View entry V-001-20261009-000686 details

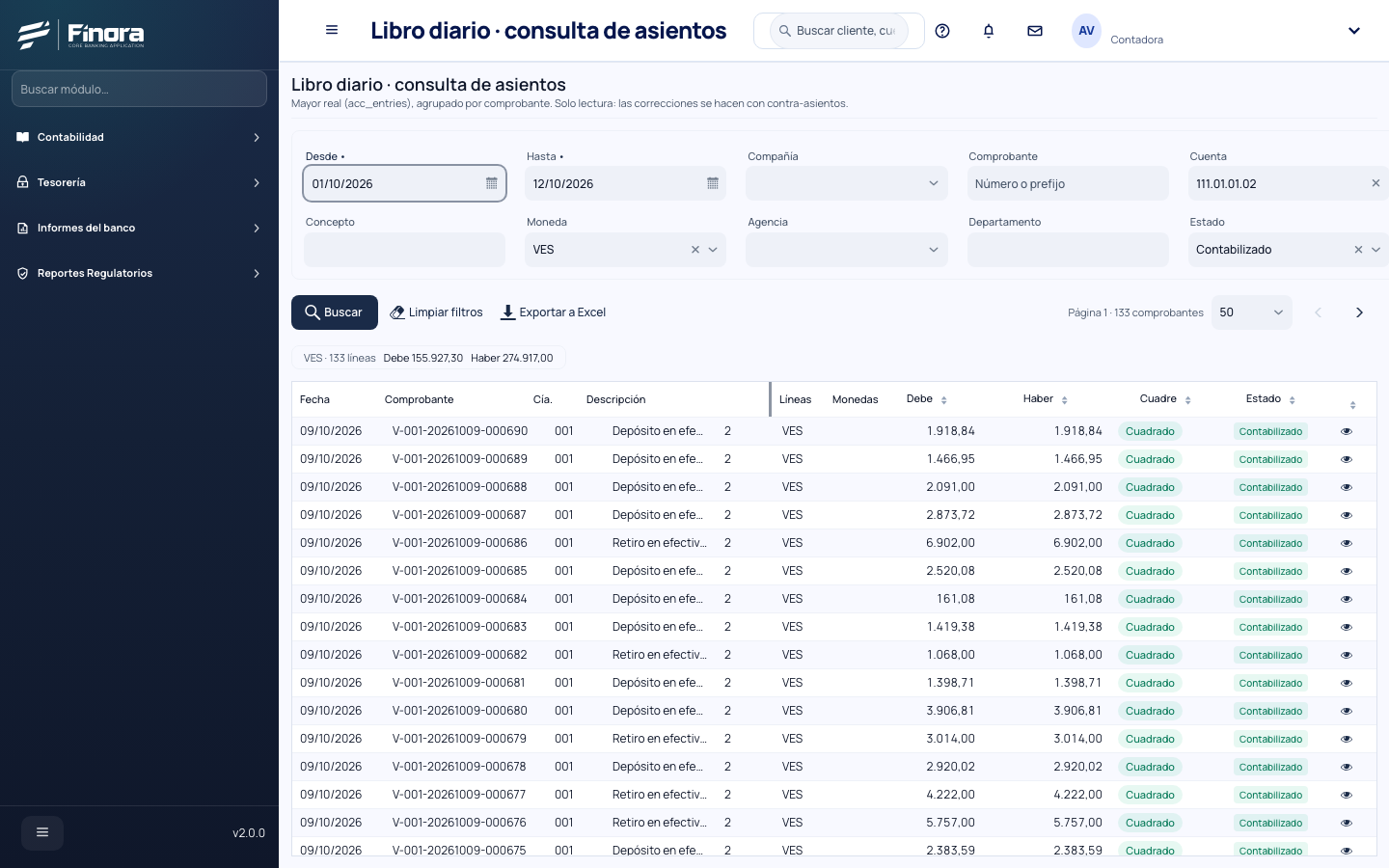1347,543
